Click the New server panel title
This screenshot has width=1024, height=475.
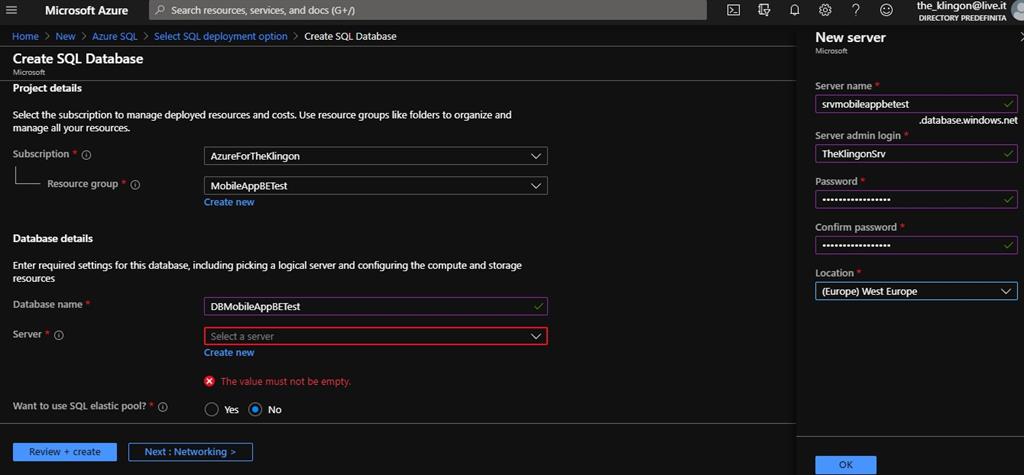(850, 37)
